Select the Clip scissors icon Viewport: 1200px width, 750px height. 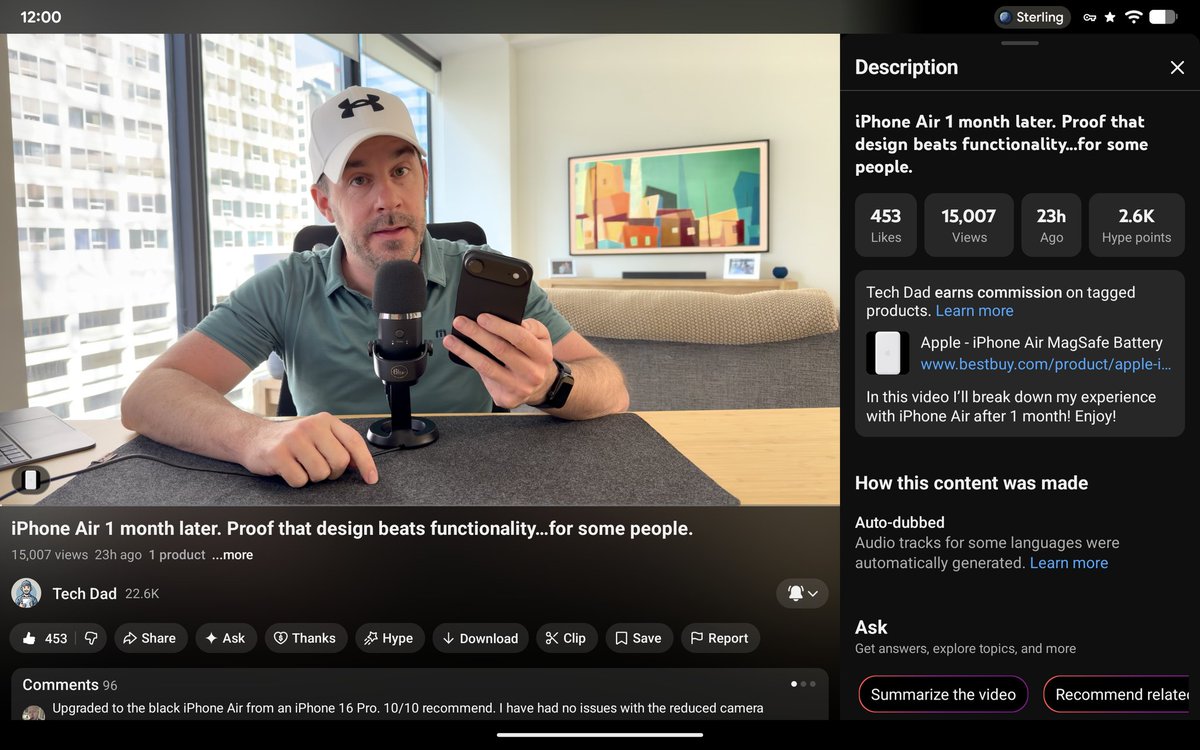[x=551, y=638]
